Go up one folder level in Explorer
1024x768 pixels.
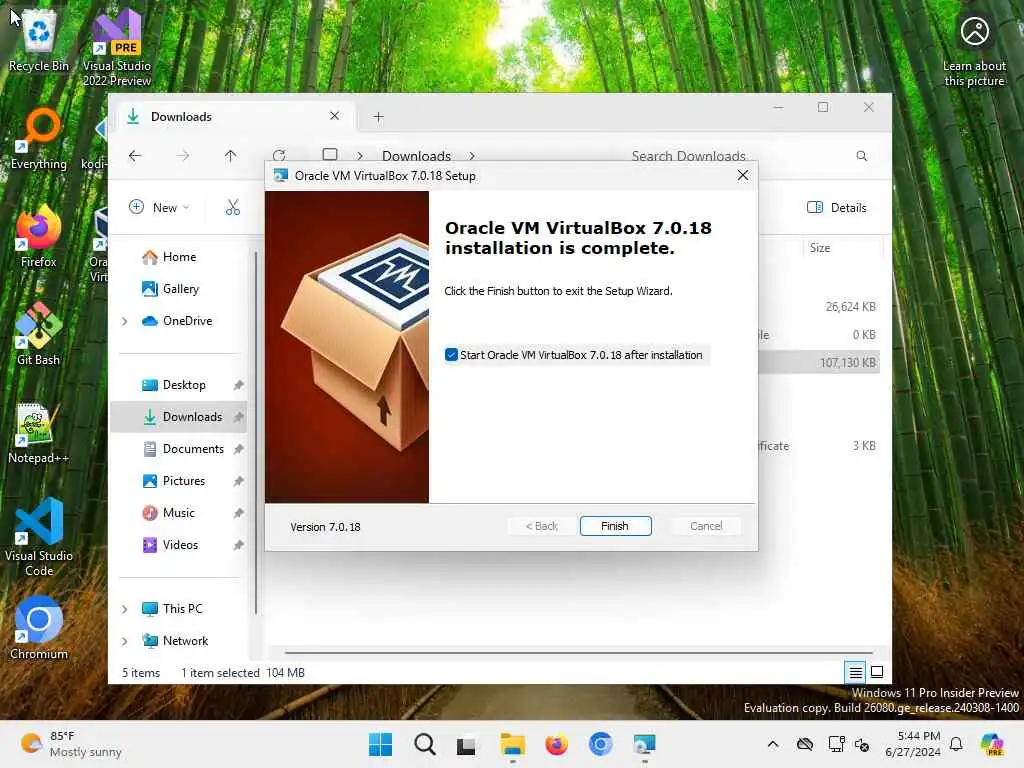pyautogui.click(x=231, y=155)
